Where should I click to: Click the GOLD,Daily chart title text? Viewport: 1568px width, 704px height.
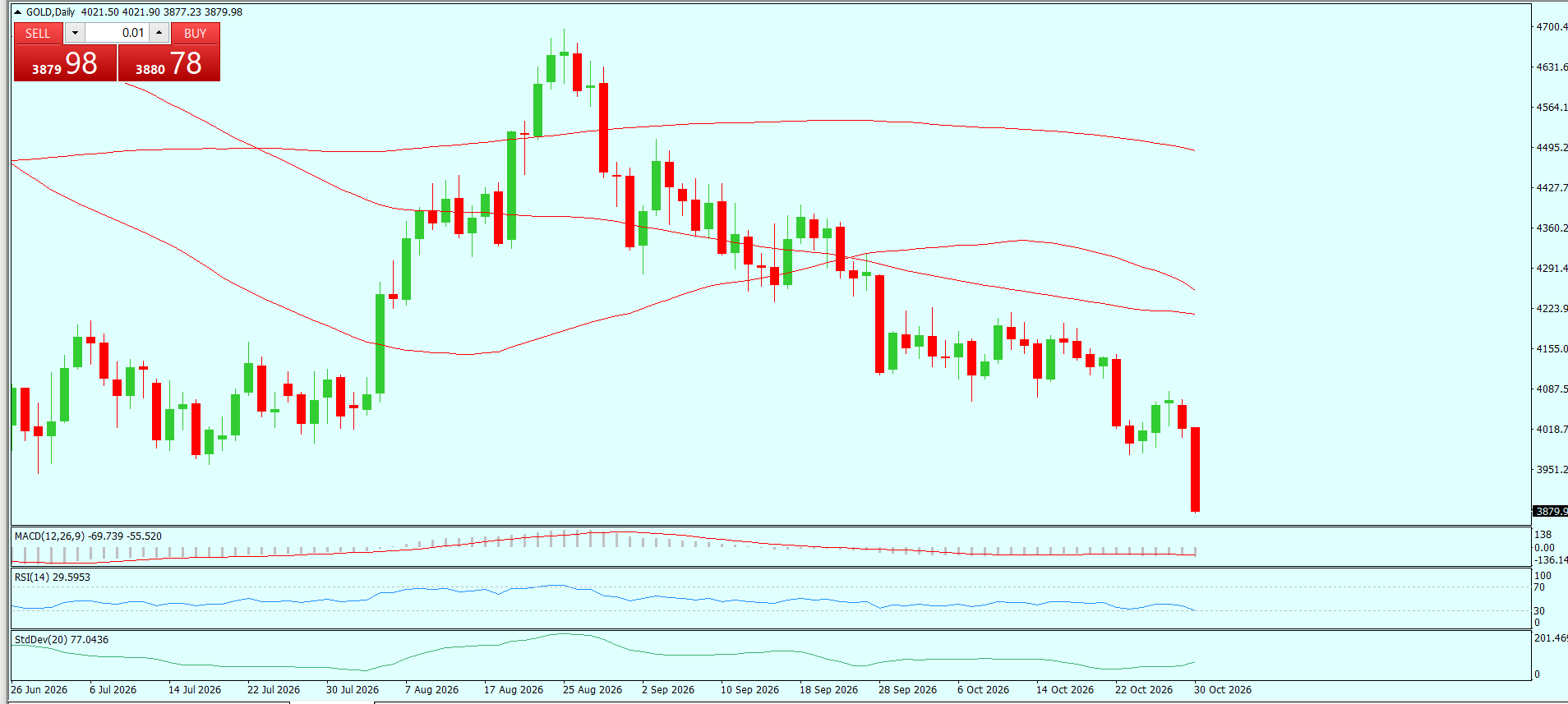pyautogui.click(x=50, y=12)
